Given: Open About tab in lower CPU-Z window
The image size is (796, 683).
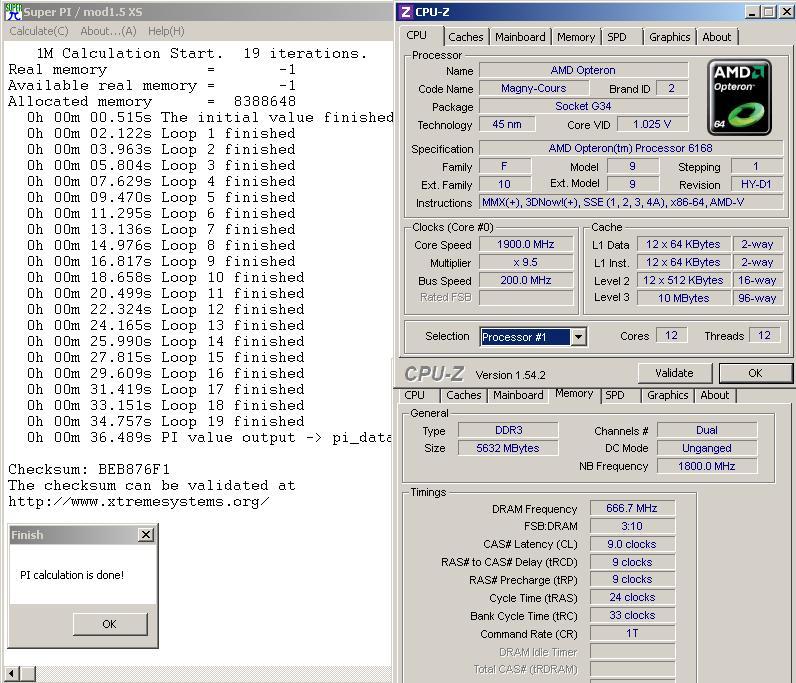Looking at the screenshot, I should tap(714, 395).
